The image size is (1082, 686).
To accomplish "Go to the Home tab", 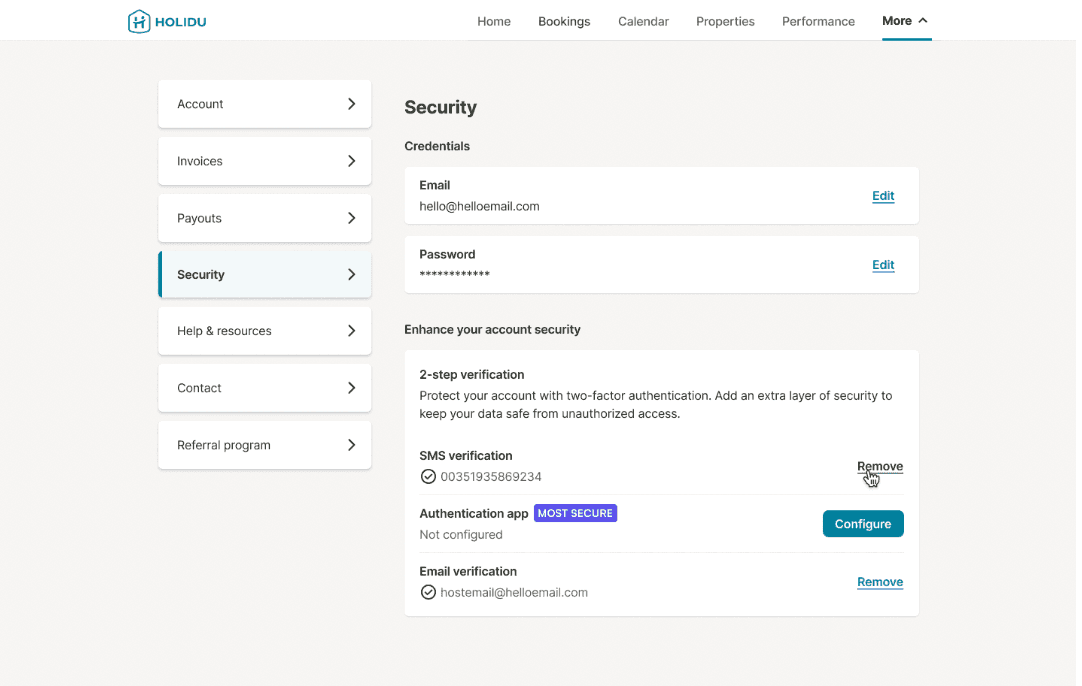I will [x=494, y=21].
